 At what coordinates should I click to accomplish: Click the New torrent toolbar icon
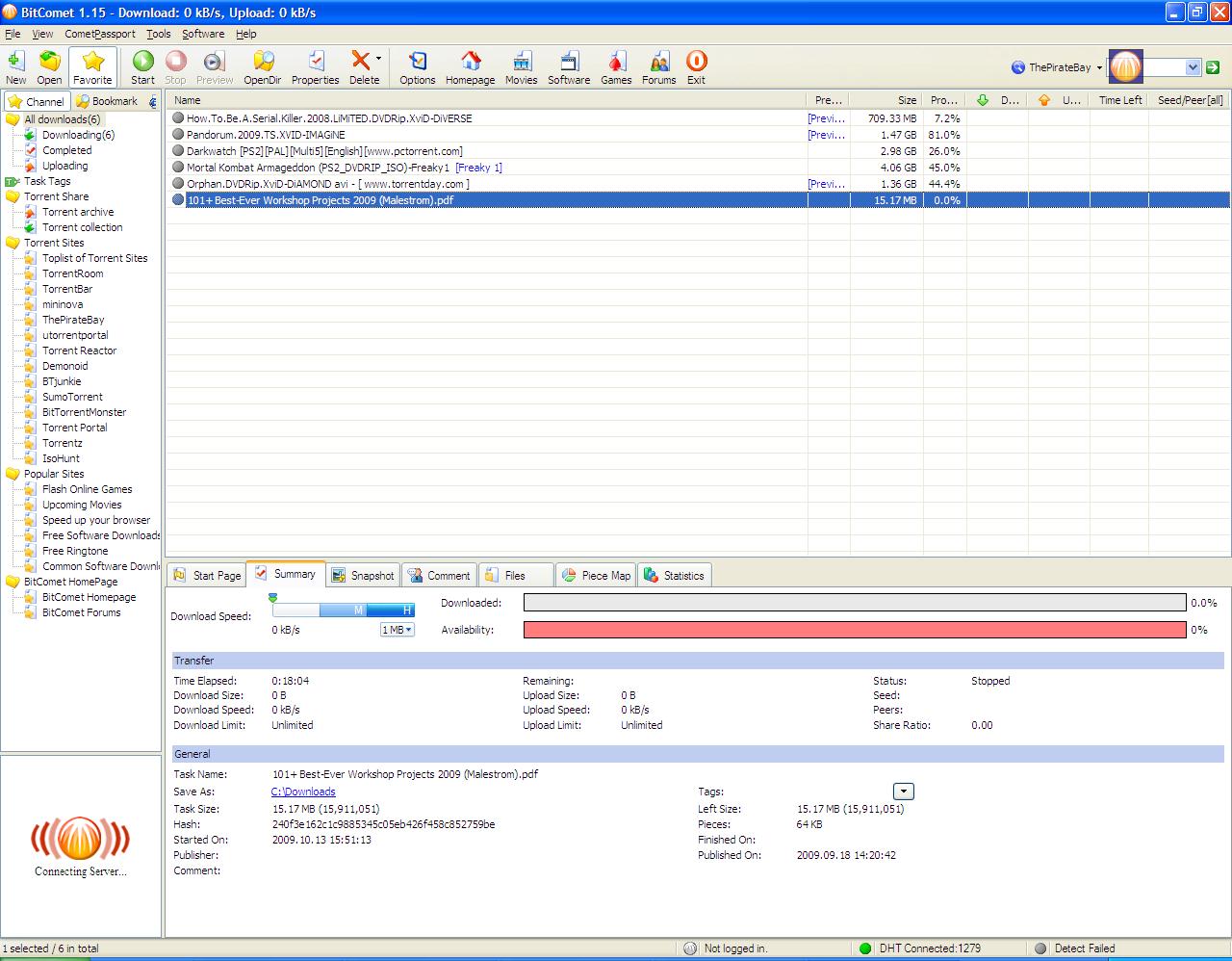15,67
